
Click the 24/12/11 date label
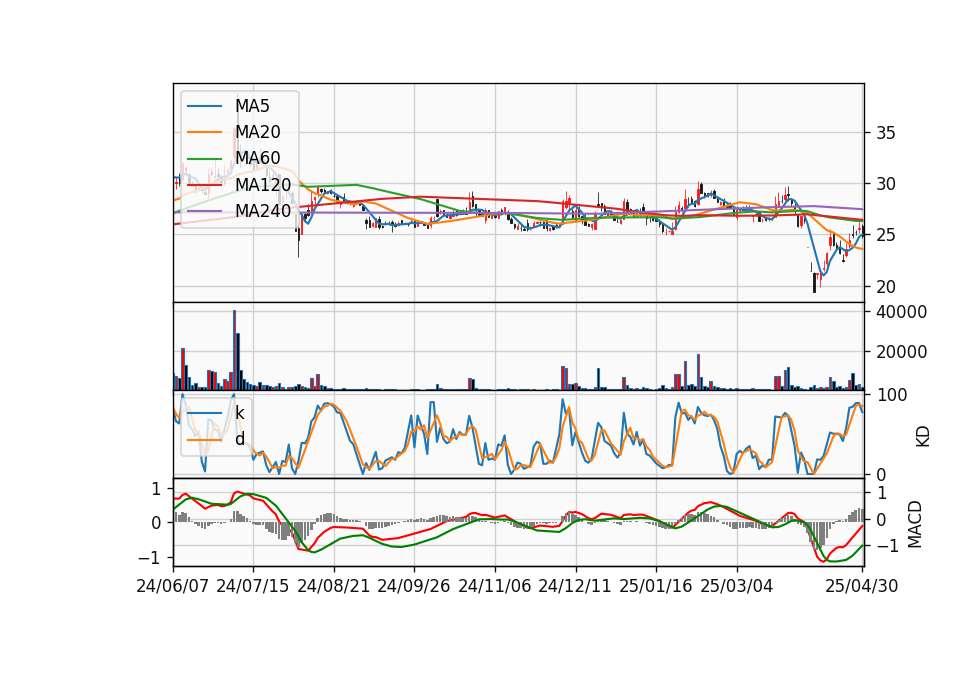(575, 586)
